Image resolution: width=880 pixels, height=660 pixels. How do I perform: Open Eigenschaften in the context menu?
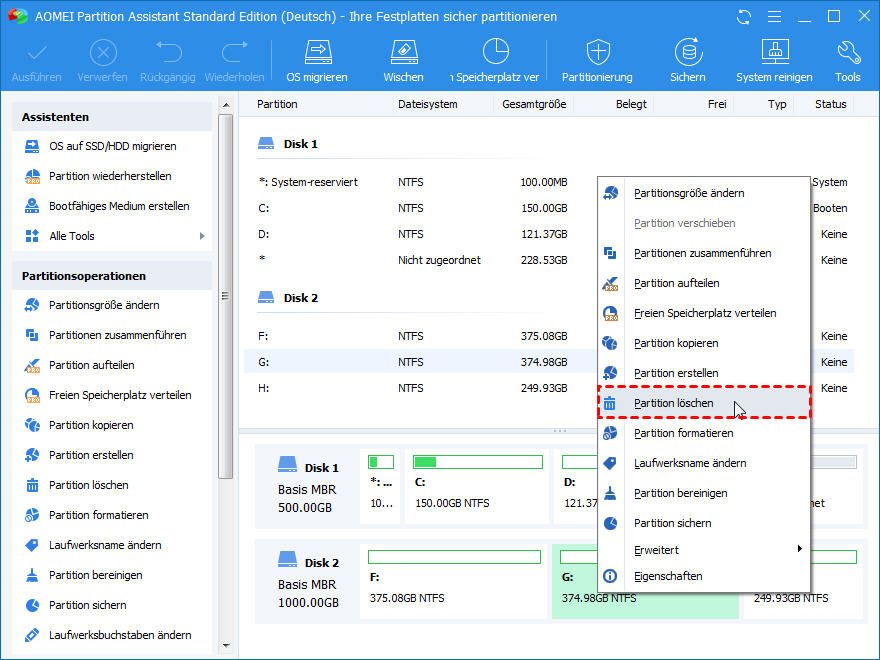pos(667,576)
